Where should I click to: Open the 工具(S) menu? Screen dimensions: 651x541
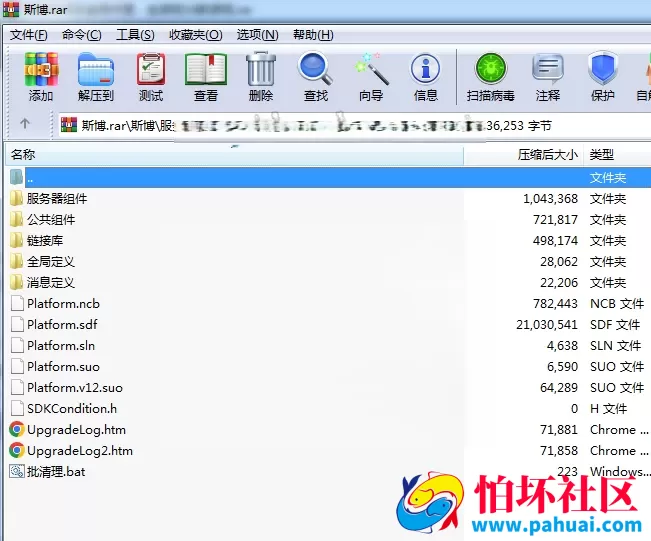[135, 35]
